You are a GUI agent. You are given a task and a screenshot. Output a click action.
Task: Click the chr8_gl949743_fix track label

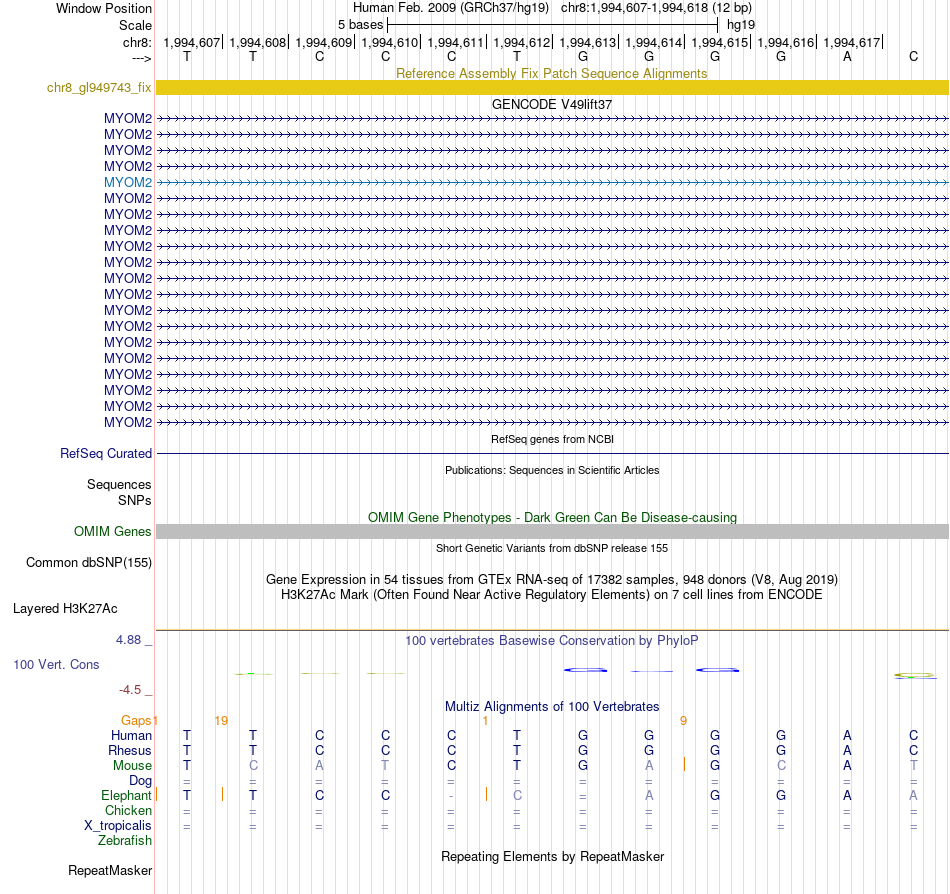click(x=99, y=87)
